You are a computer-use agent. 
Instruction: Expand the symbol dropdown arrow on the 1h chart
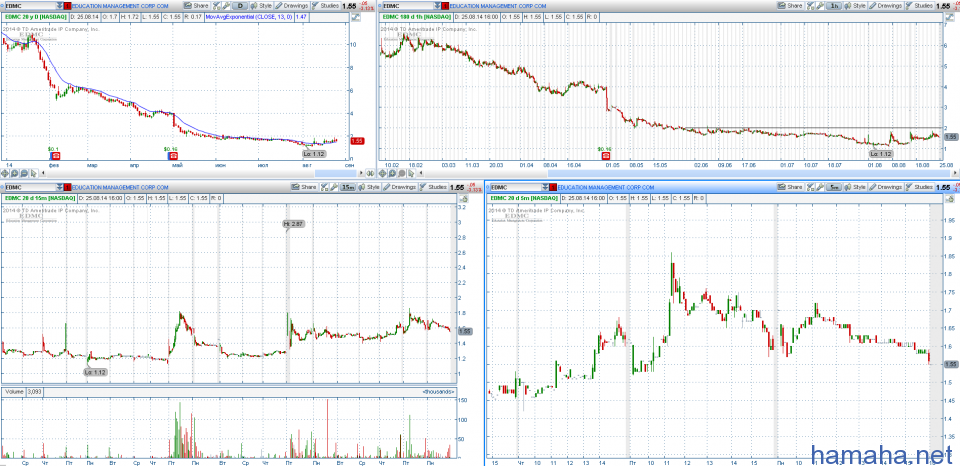pos(437,6)
